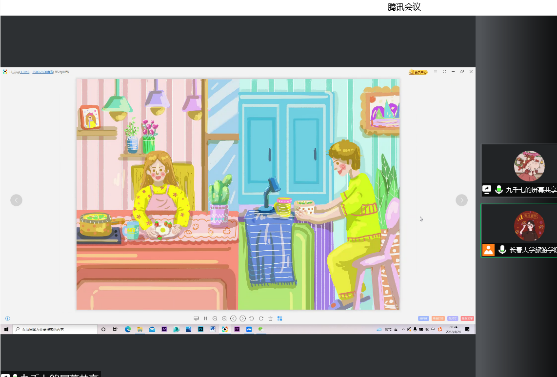Click the second participant's microphone icon
The image size is (557, 377).
click(502, 250)
